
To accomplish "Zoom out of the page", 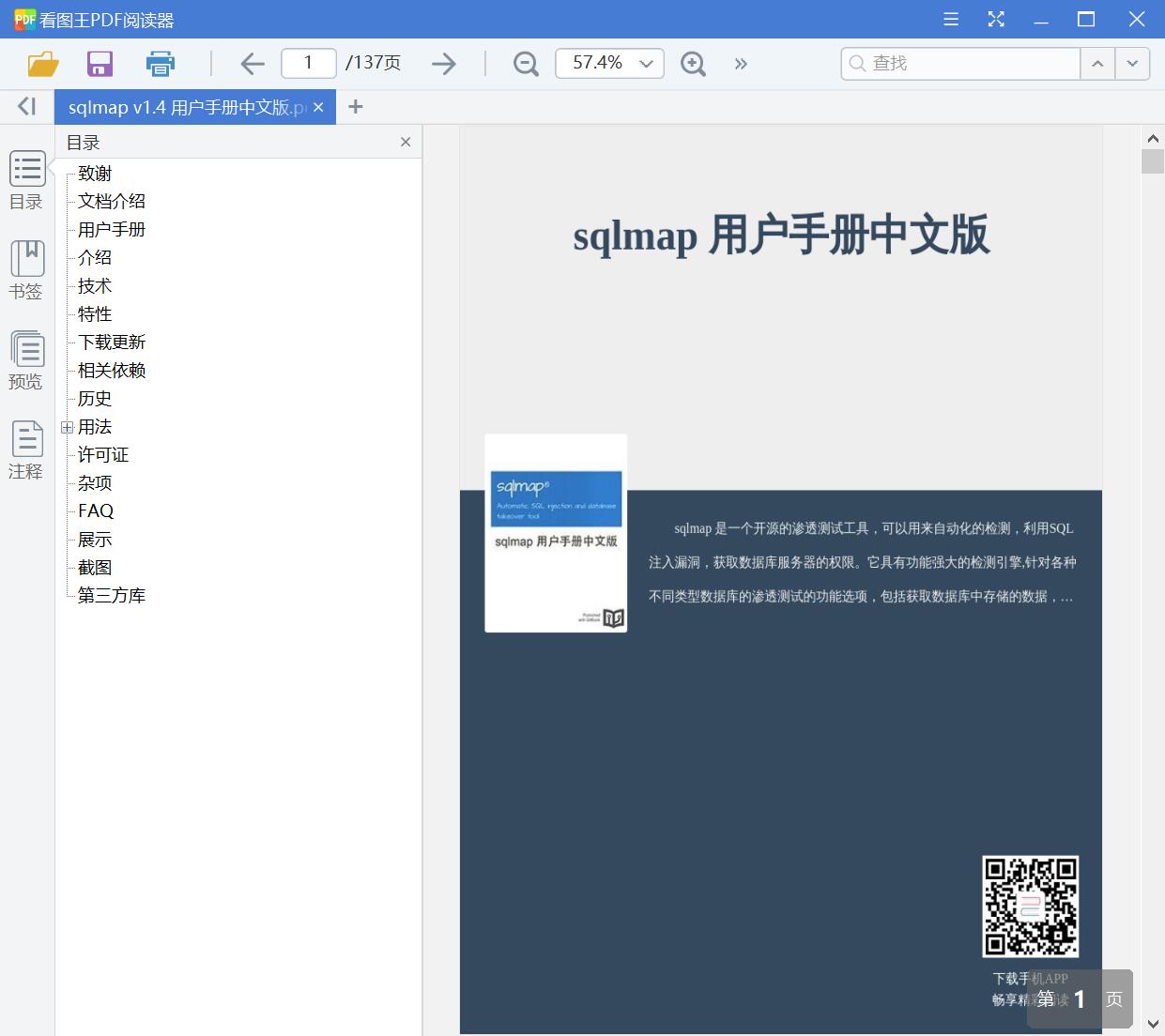I will 526,63.
